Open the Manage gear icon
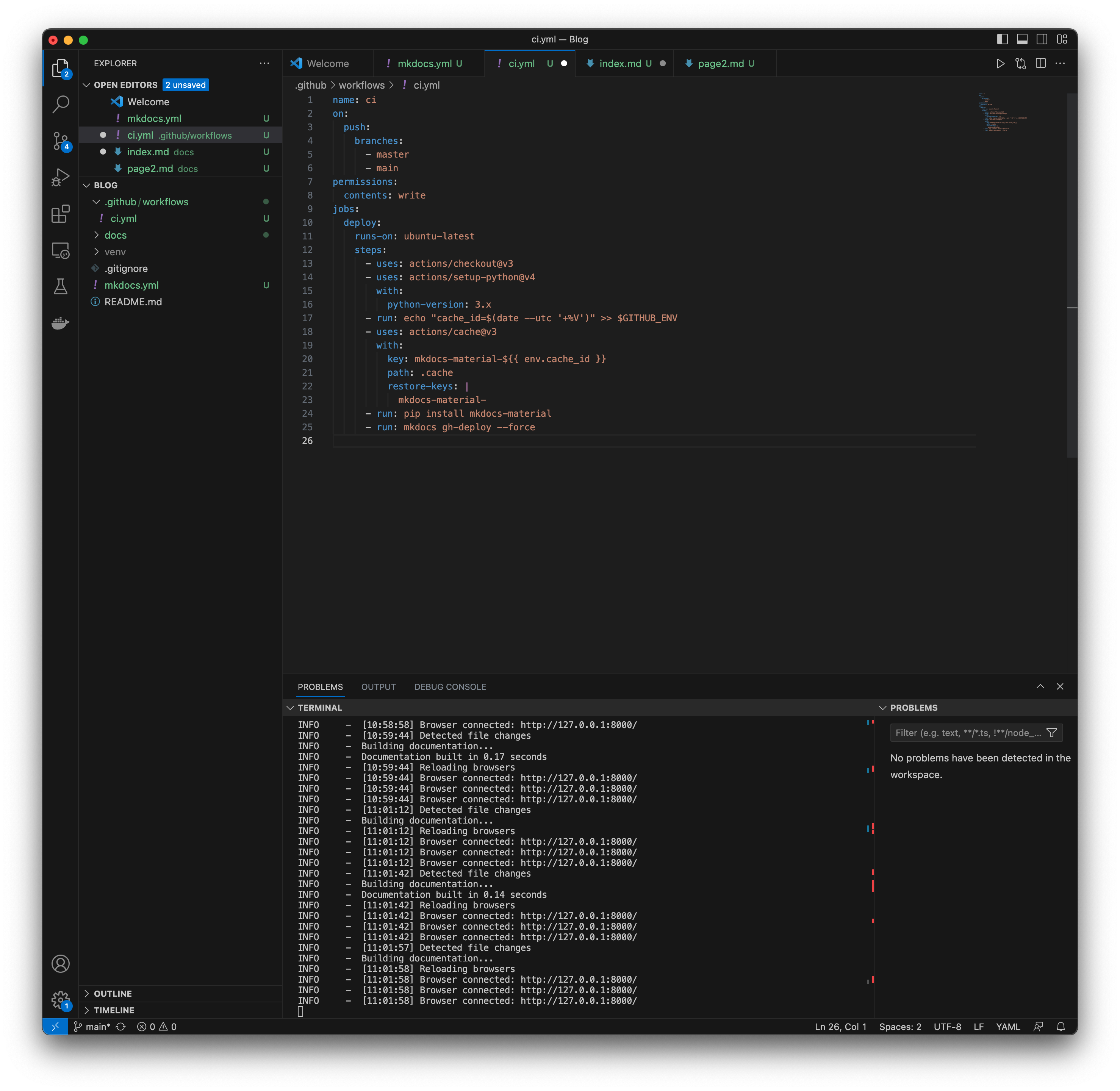The width and height of the screenshot is (1120, 1091). [x=60, y=1000]
